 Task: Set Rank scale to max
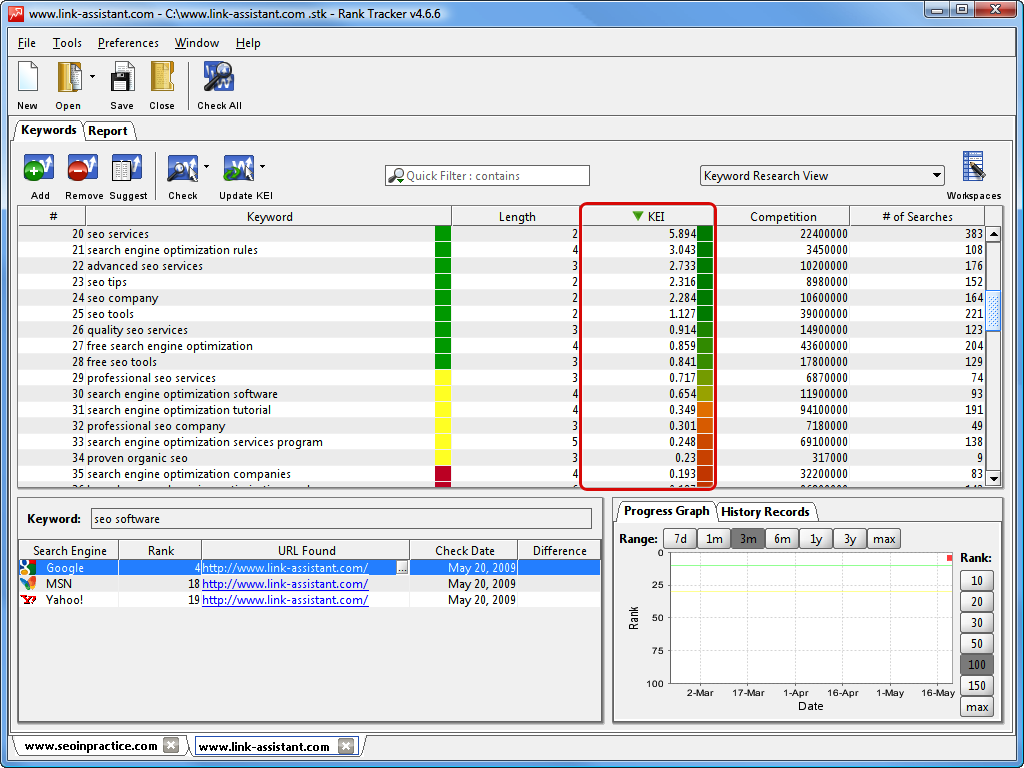976,707
